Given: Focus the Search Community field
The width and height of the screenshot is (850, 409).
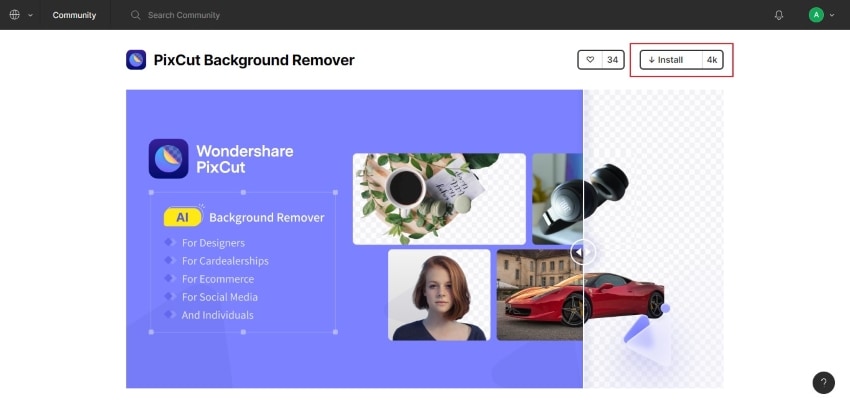Looking at the screenshot, I should [x=184, y=15].
